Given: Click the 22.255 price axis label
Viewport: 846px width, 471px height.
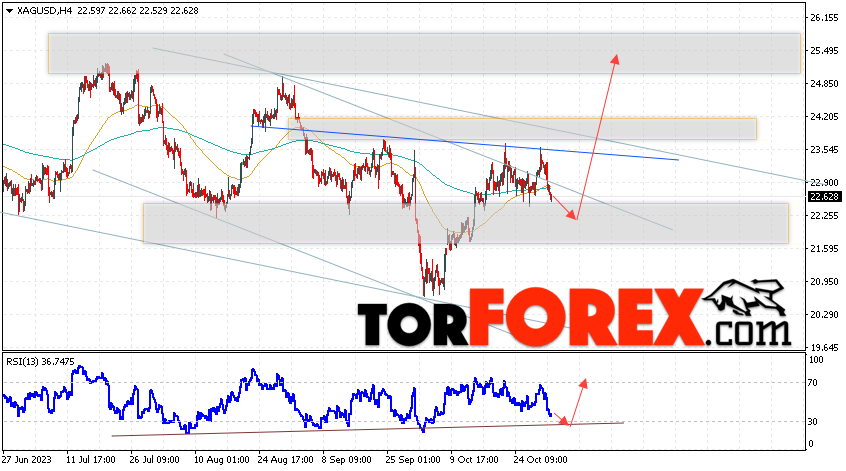Looking at the screenshot, I should click(x=824, y=216).
